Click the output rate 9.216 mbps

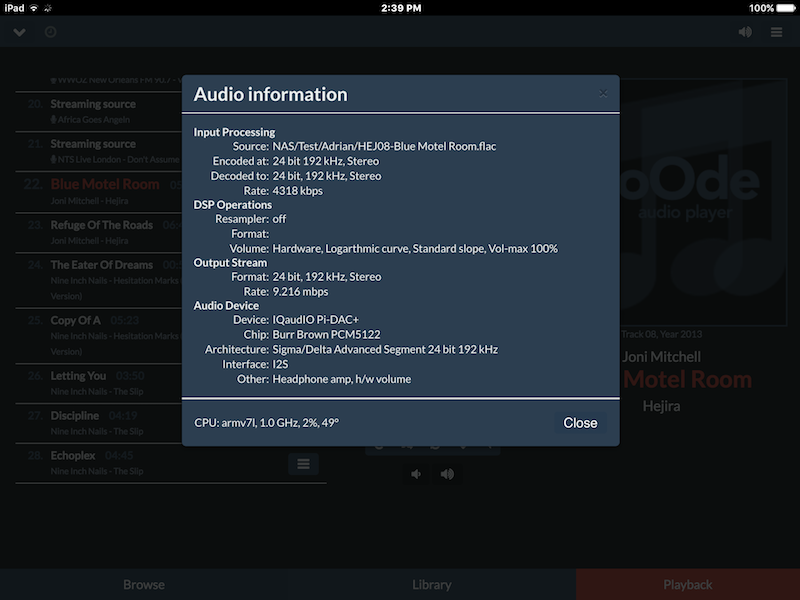click(300, 291)
